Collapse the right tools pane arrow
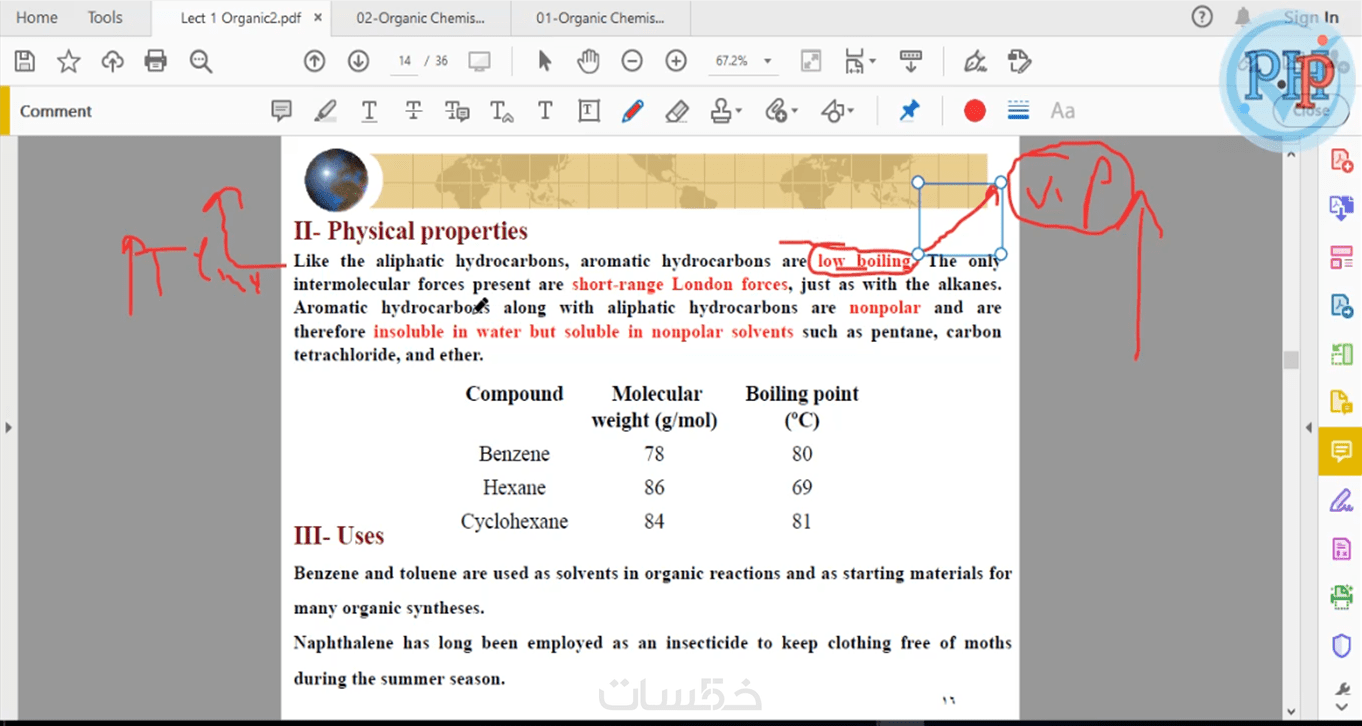This screenshot has width=1362, height=726. point(1309,428)
